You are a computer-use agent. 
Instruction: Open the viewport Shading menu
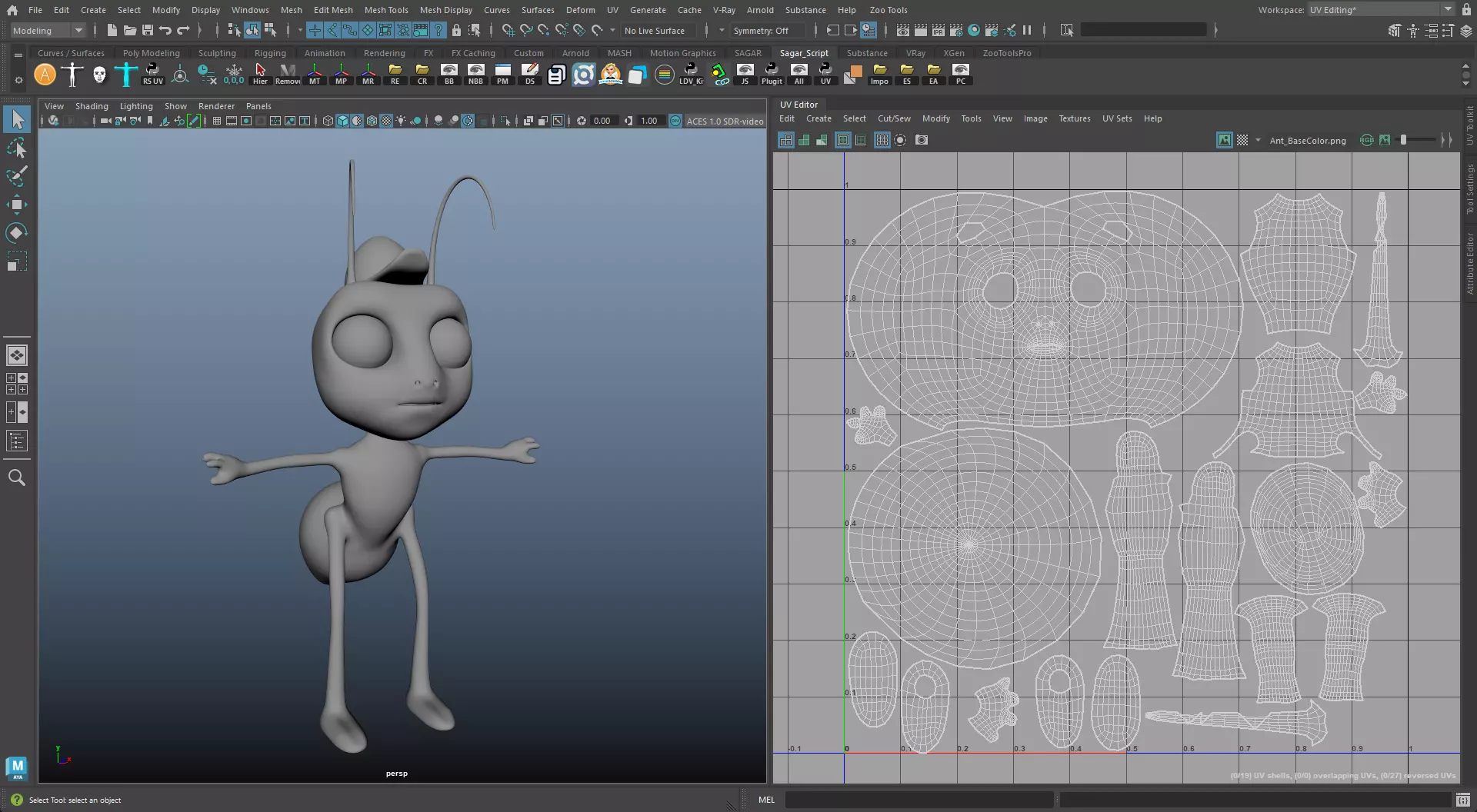pyautogui.click(x=92, y=106)
